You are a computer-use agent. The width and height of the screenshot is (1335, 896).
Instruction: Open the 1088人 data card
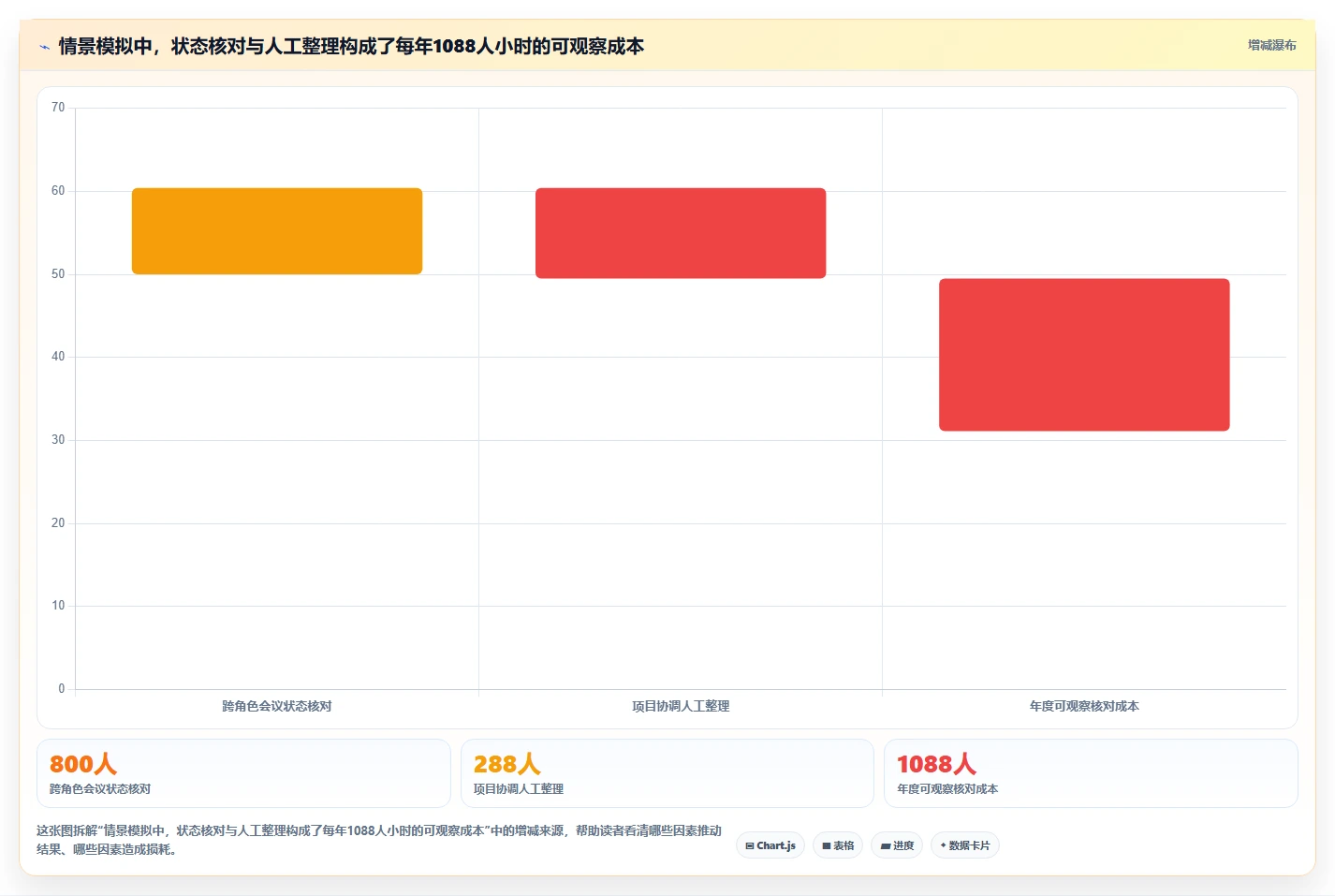[1091, 773]
